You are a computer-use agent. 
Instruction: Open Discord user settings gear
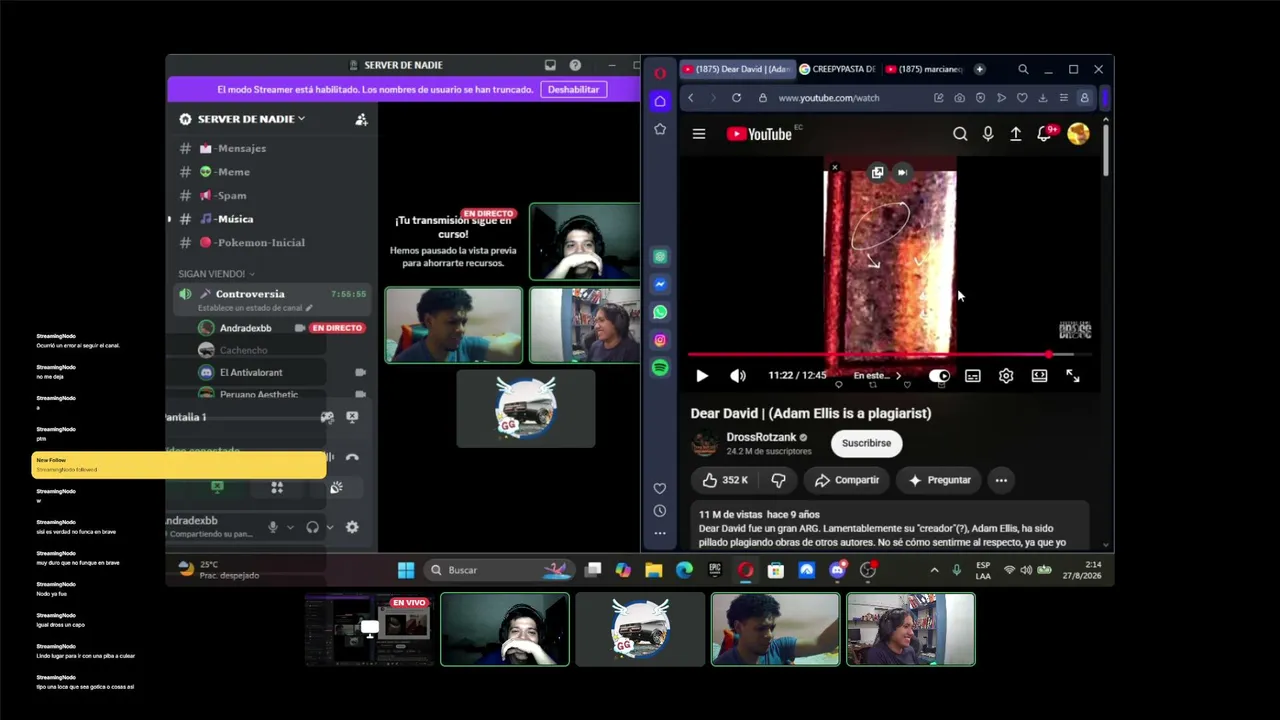352,527
